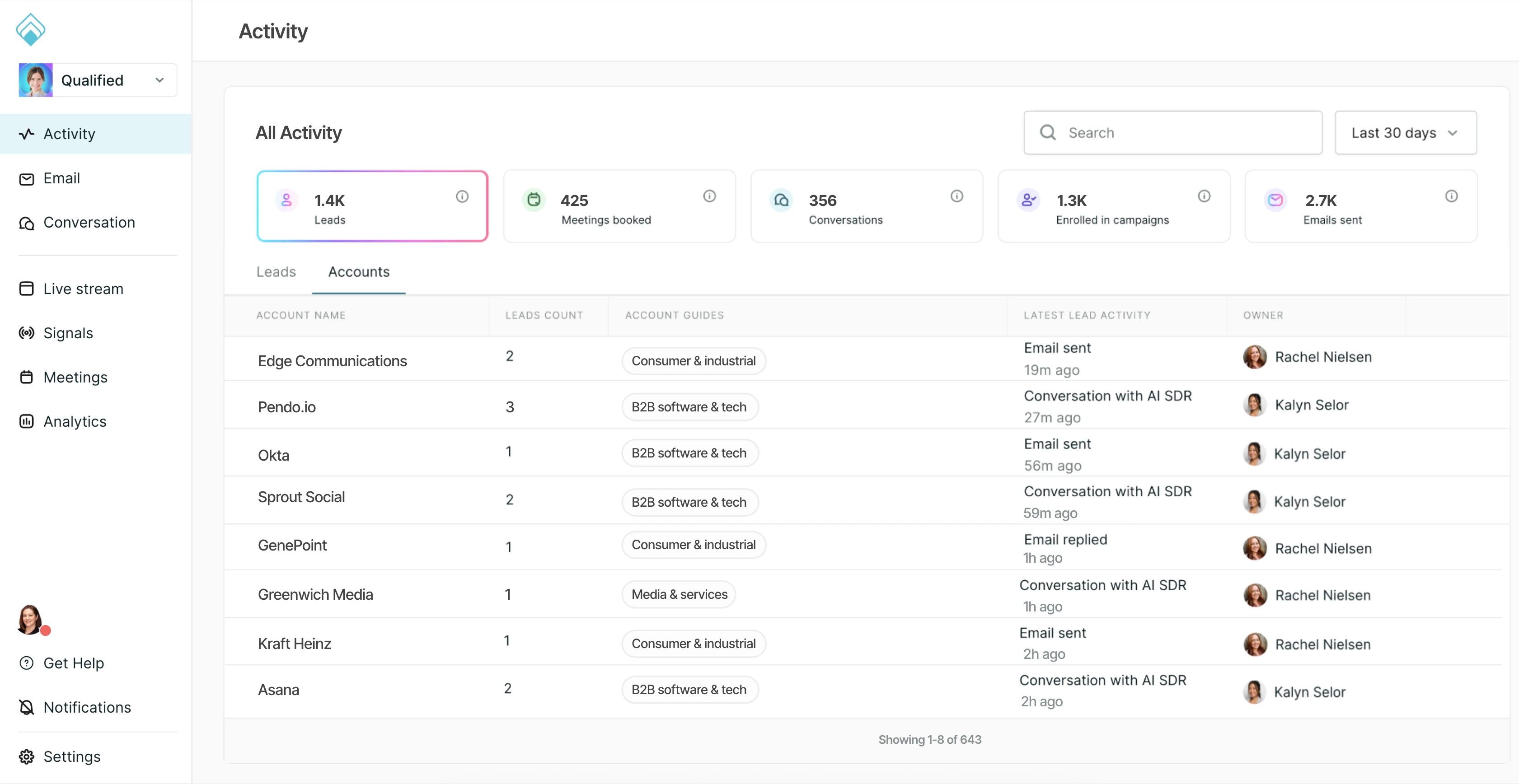Click Kalyn Selor avatar in Asana row
Viewport: 1519px width, 784px height.
(x=1255, y=692)
